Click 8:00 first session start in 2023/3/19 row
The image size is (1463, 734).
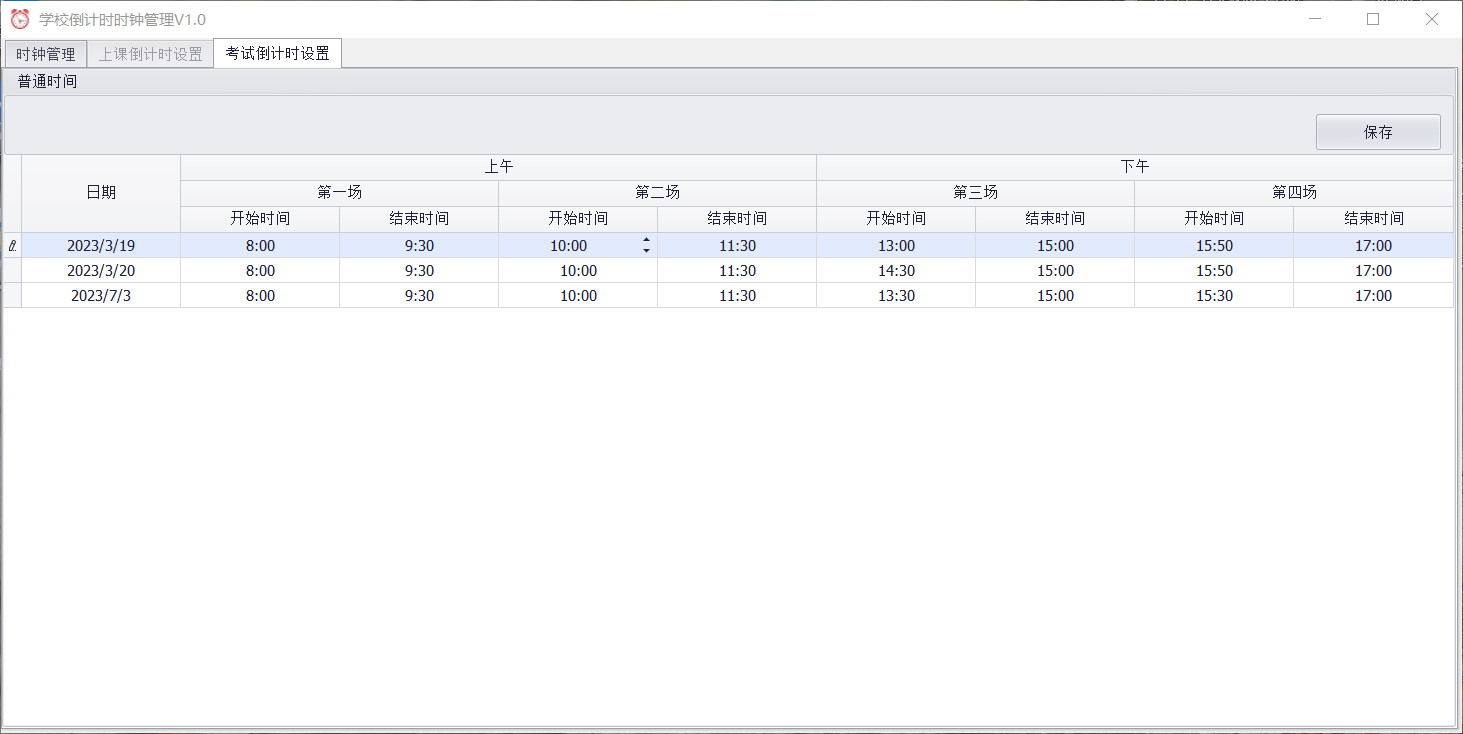[x=260, y=245]
